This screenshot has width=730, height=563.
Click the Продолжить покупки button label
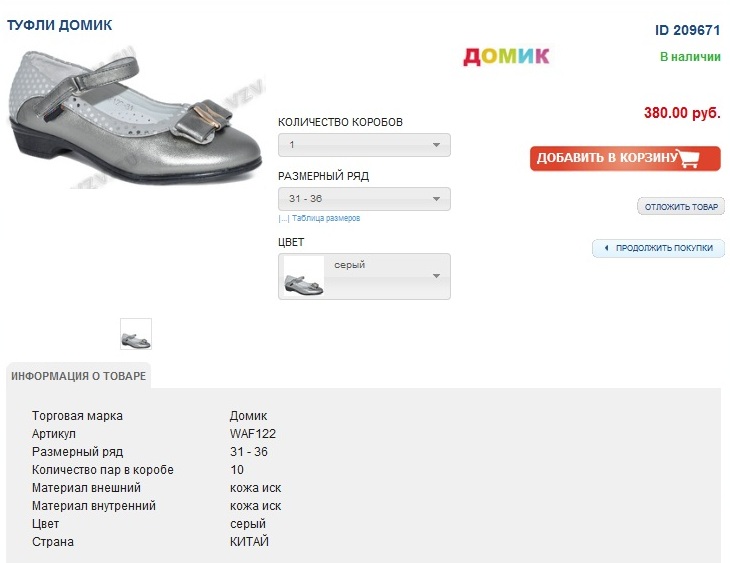coord(664,248)
